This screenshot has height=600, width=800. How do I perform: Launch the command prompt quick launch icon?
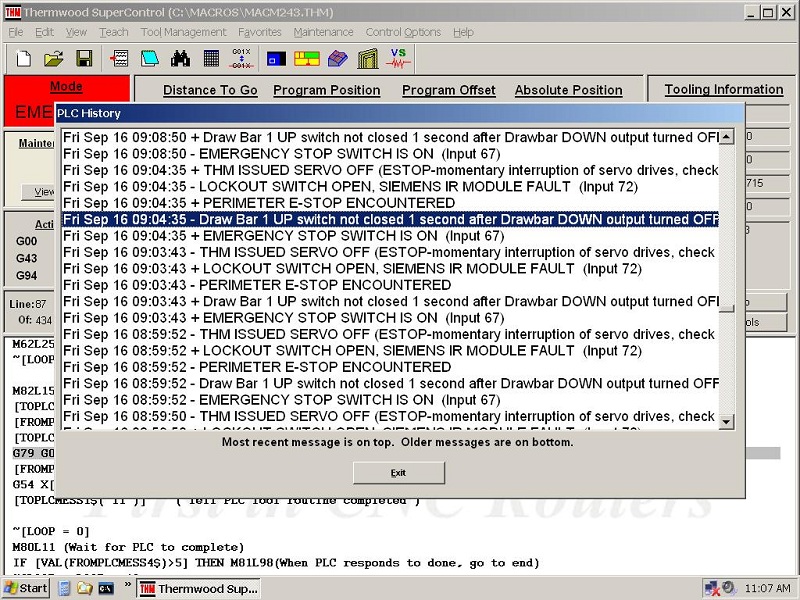click(106, 588)
